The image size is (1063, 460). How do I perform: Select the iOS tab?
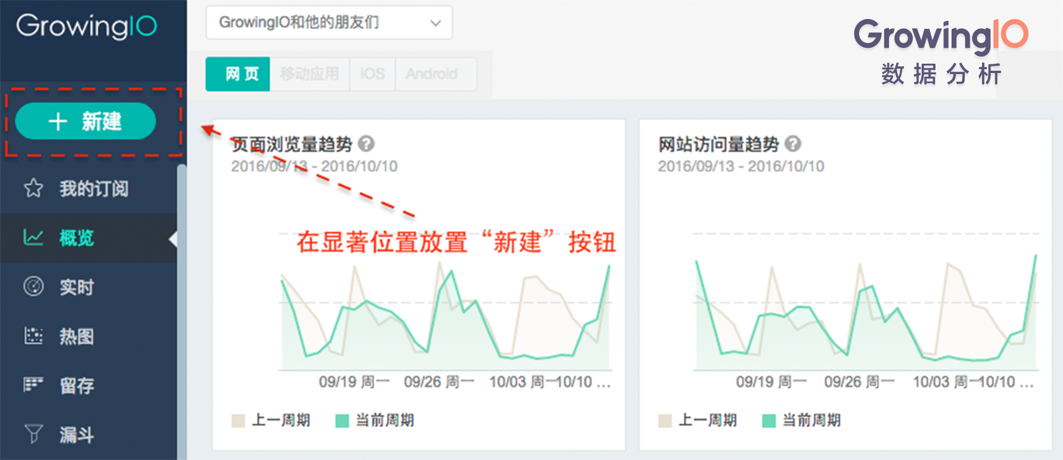(x=372, y=74)
